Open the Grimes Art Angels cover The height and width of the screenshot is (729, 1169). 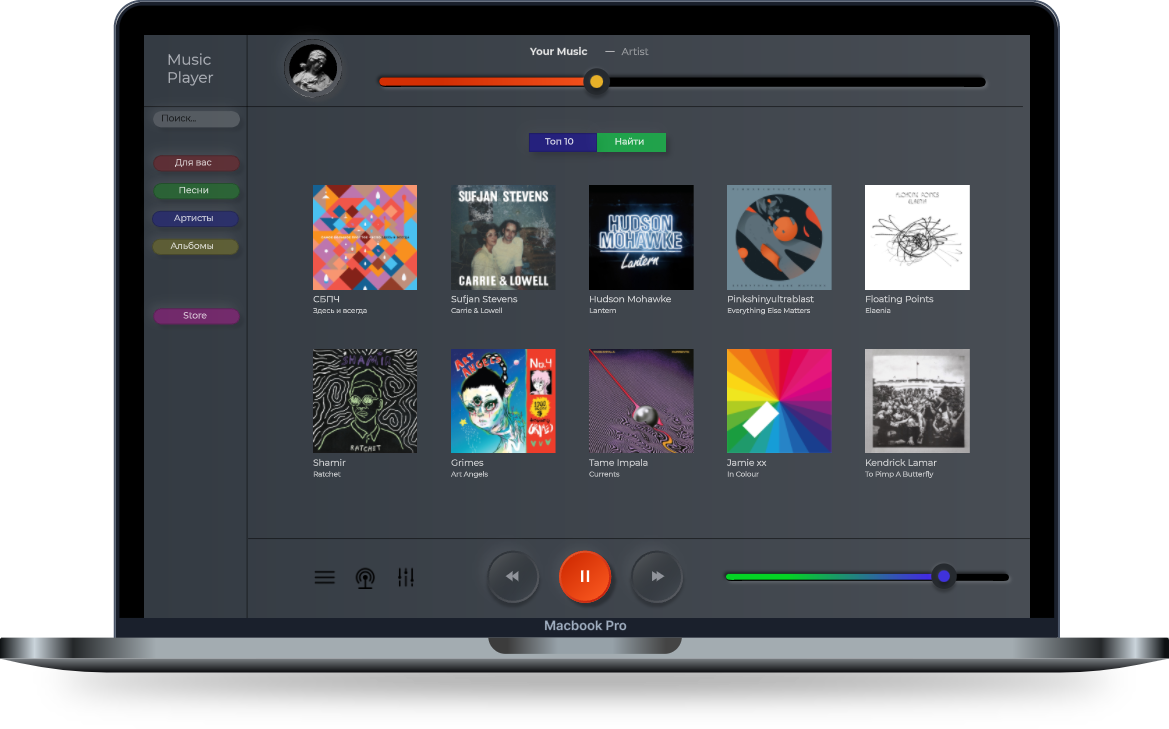point(503,401)
